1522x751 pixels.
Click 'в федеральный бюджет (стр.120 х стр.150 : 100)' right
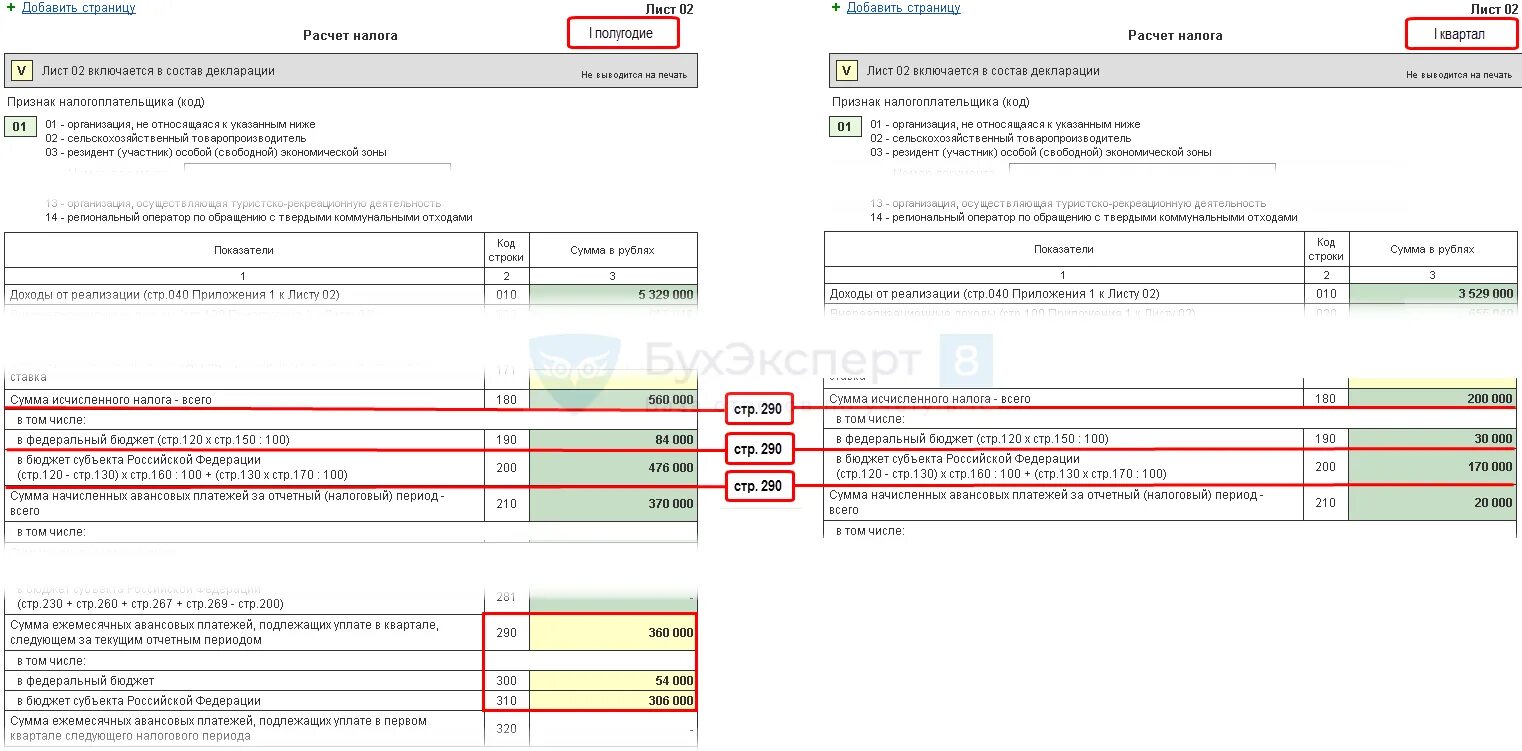972,439
